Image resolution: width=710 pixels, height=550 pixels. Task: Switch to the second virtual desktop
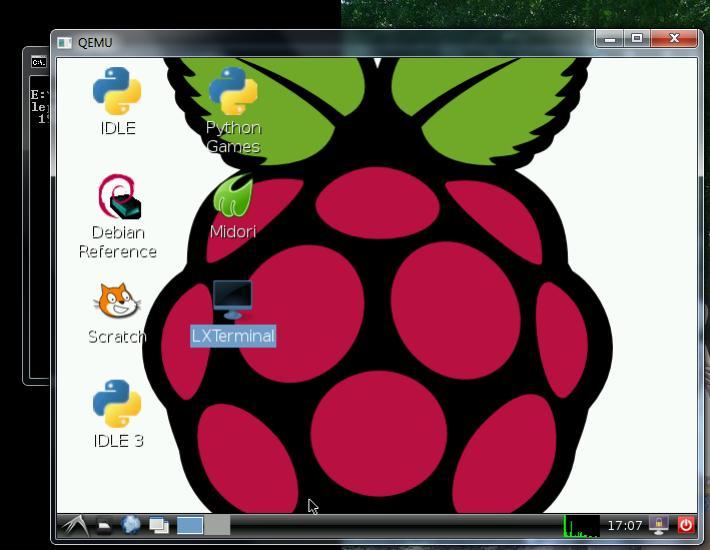pyautogui.click(x=218, y=525)
